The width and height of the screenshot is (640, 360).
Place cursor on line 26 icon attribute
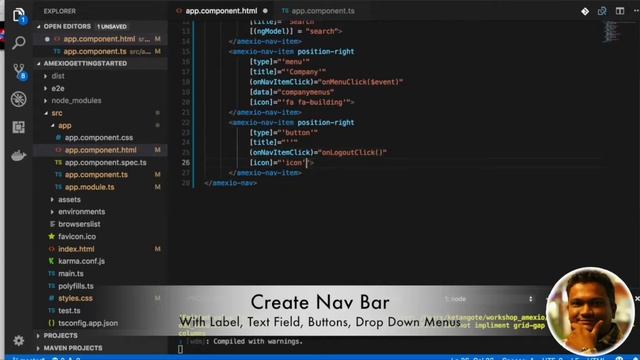[x=281, y=163]
